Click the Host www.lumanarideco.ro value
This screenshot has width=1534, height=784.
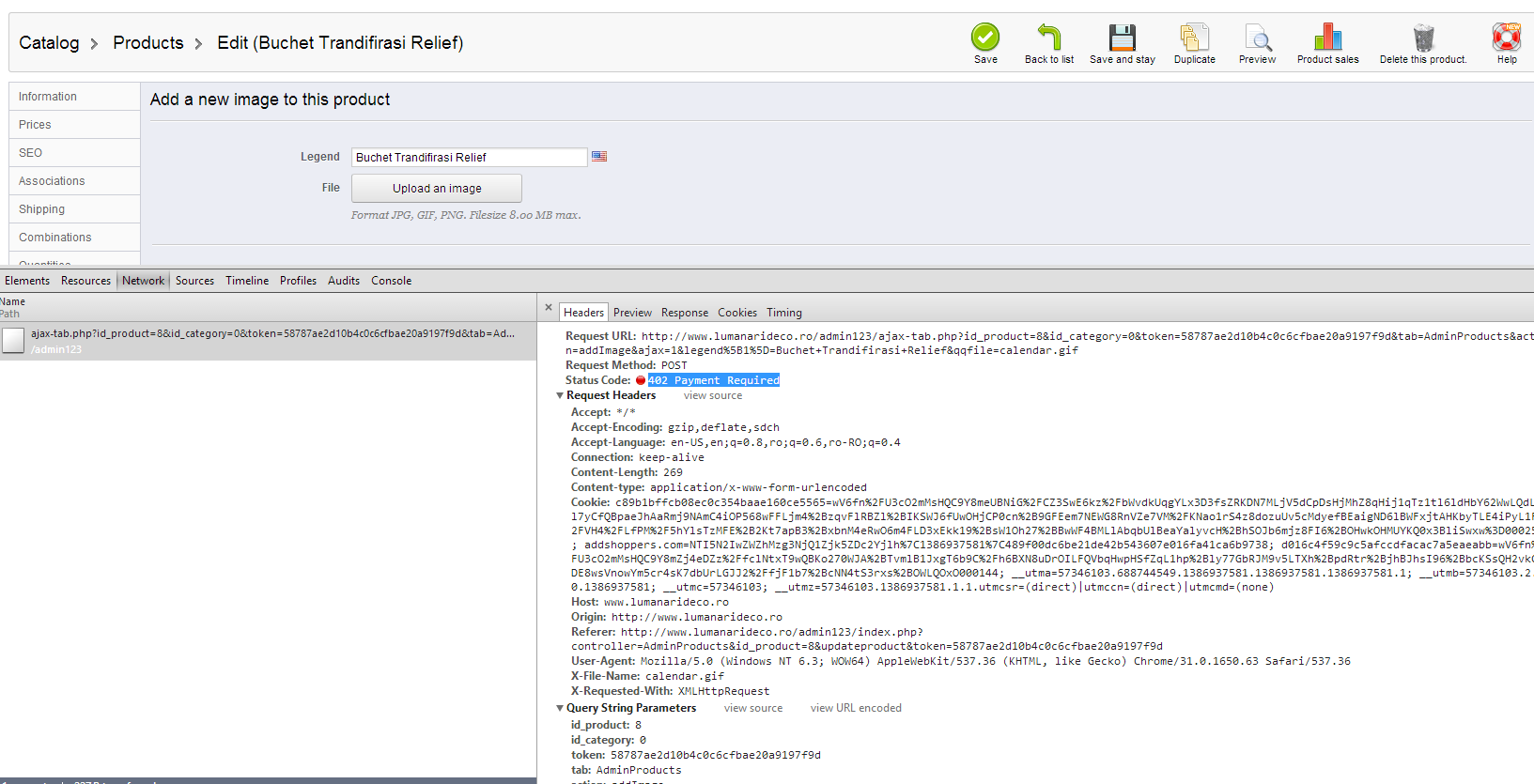tap(666, 603)
